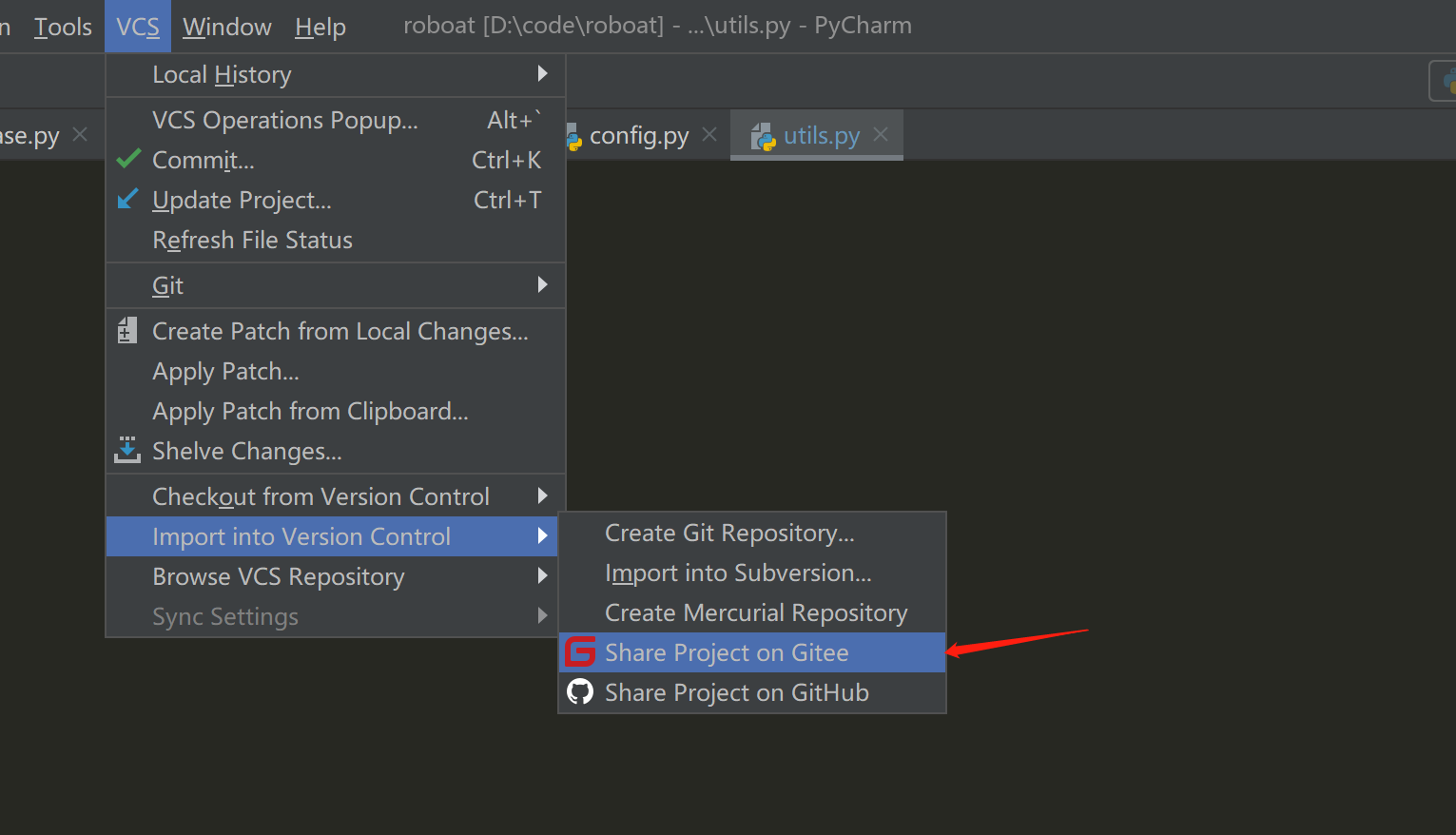Viewport: 1456px width, 835px height.
Task: Click the GitHub octocat icon
Action: 580,692
